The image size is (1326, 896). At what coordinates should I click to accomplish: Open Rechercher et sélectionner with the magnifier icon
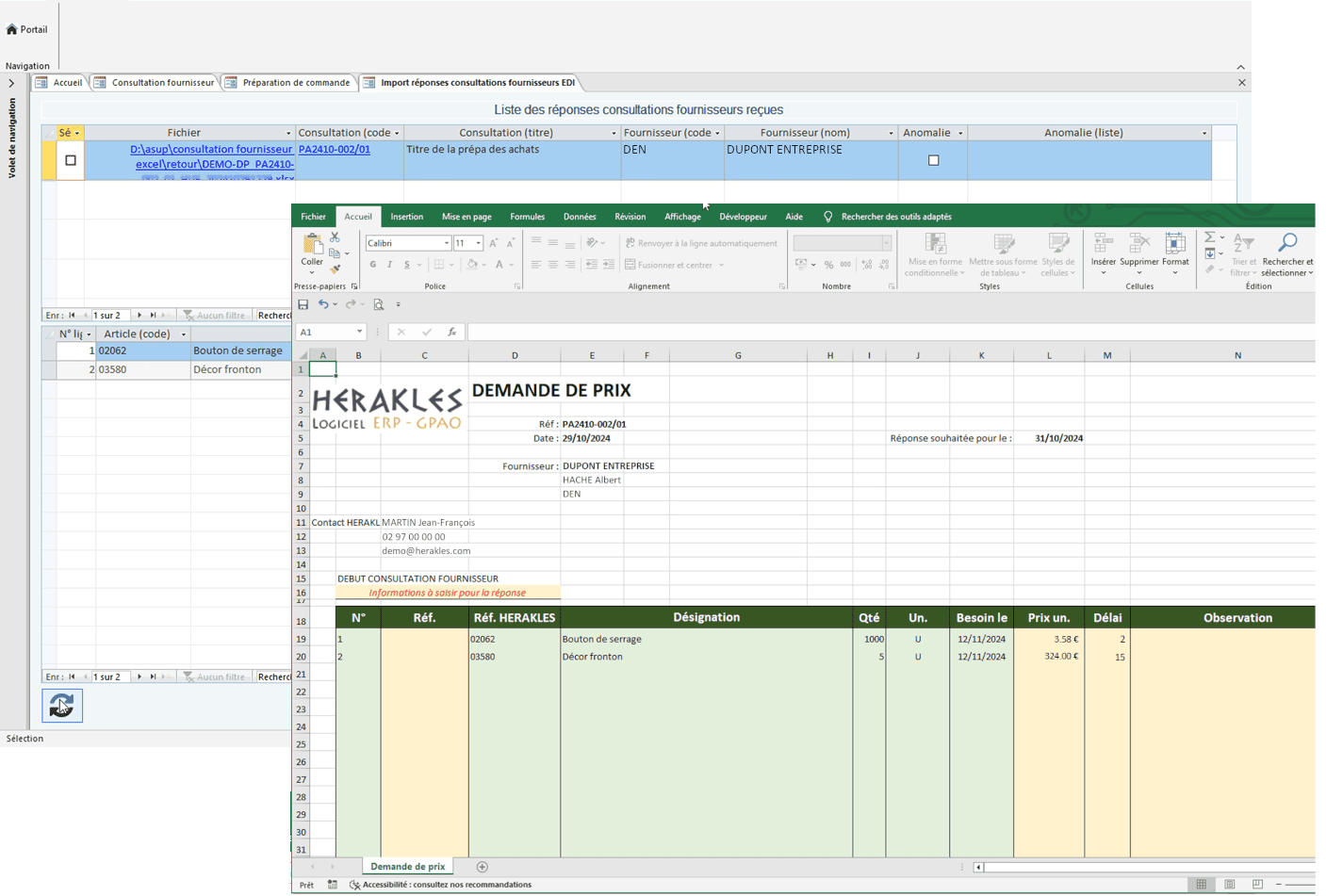click(x=1288, y=243)
